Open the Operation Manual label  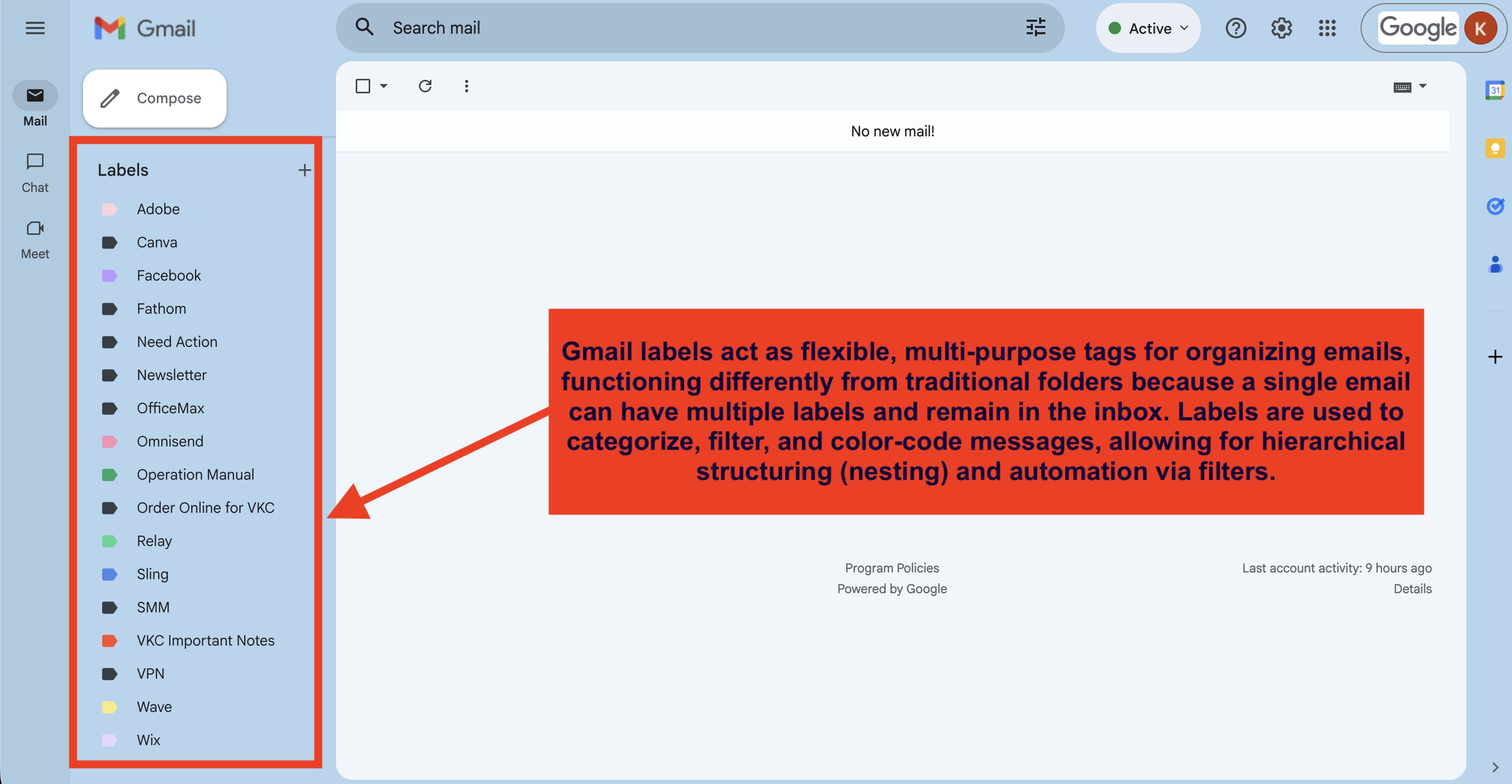(x=196, y=474)
